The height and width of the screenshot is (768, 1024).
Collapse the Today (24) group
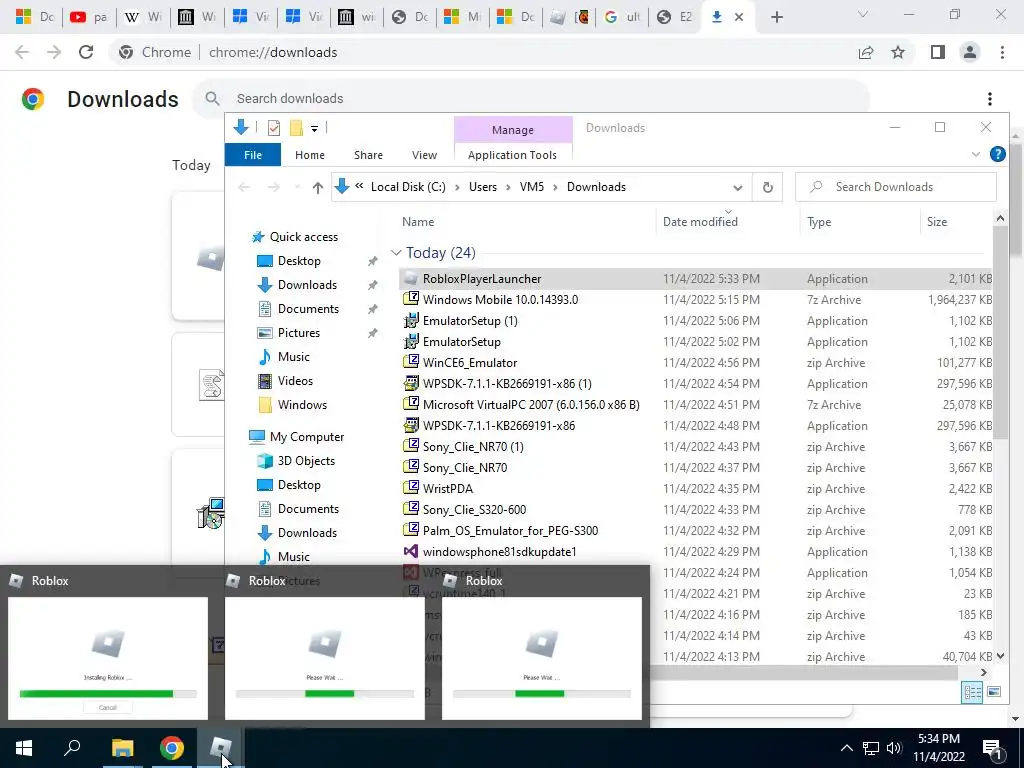tap(396, 253)
